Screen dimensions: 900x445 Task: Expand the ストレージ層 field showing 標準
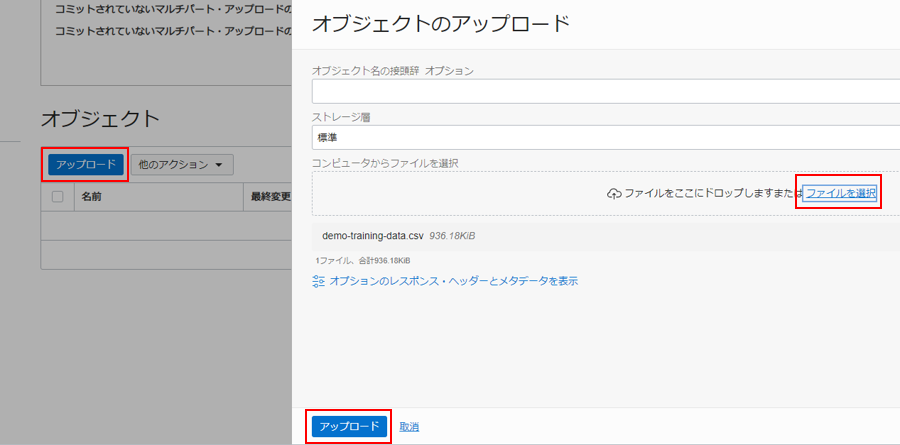click(x=605, y=137)
